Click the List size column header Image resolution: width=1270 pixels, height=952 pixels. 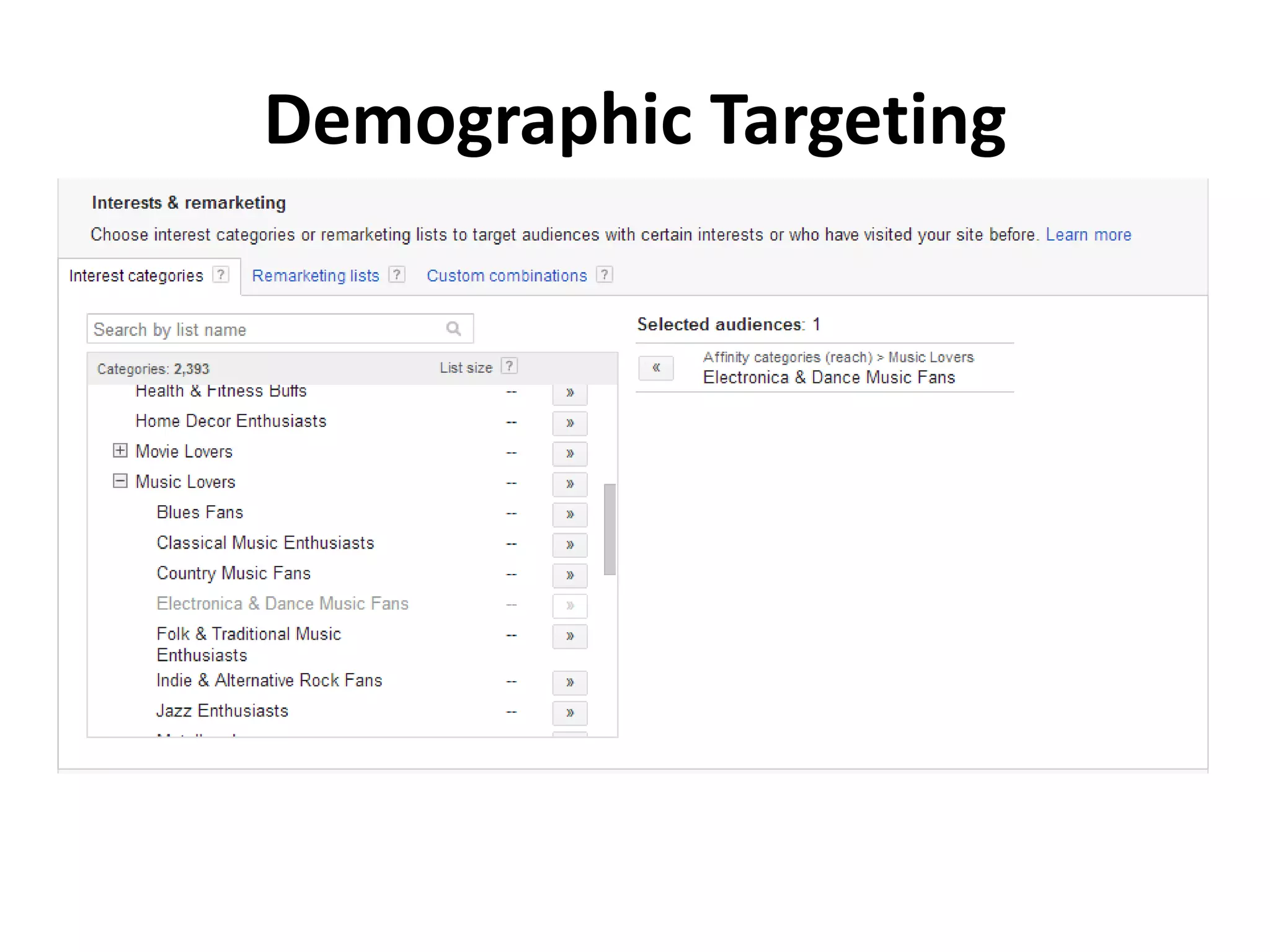466,368
